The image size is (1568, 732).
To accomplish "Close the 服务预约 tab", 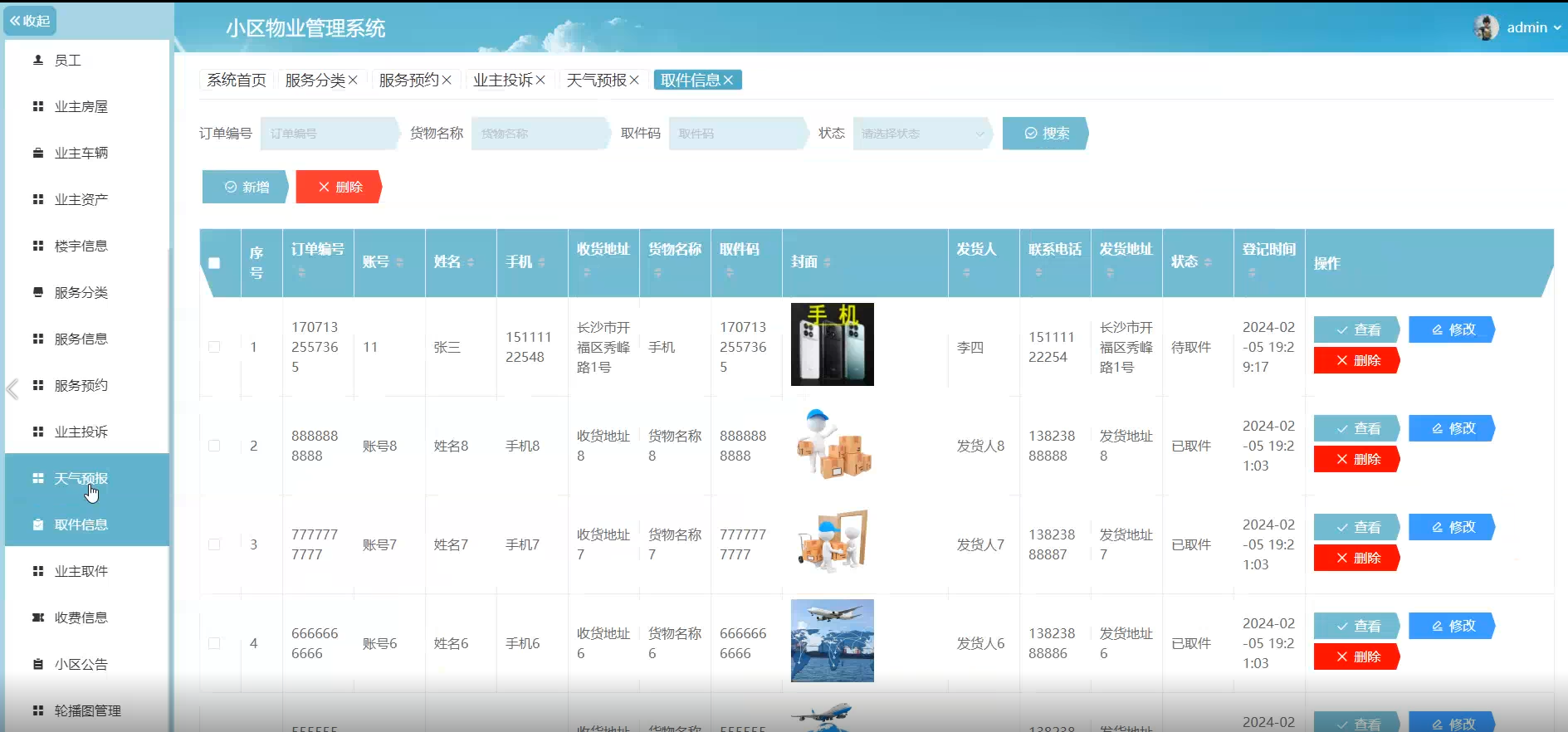I will (x=447, y=81).
